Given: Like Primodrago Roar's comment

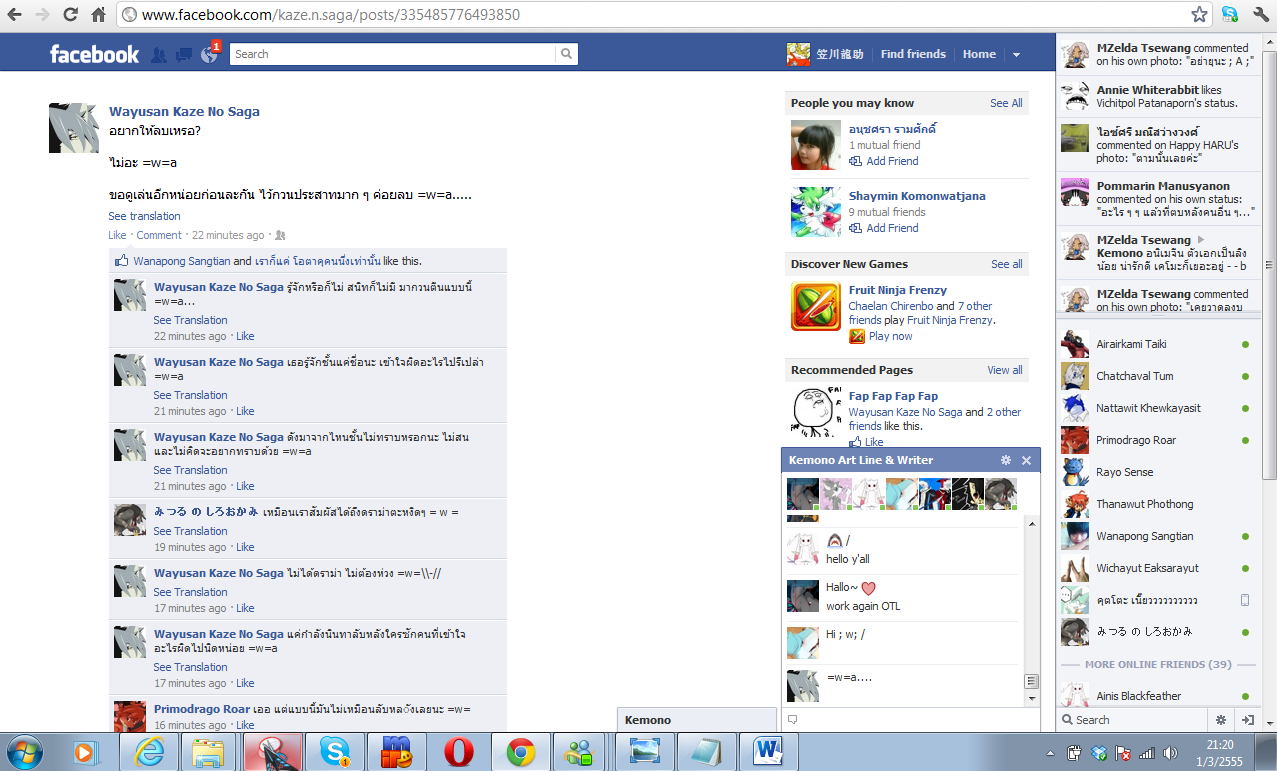Looking at the screenshot, I should (x=245, y=725).
